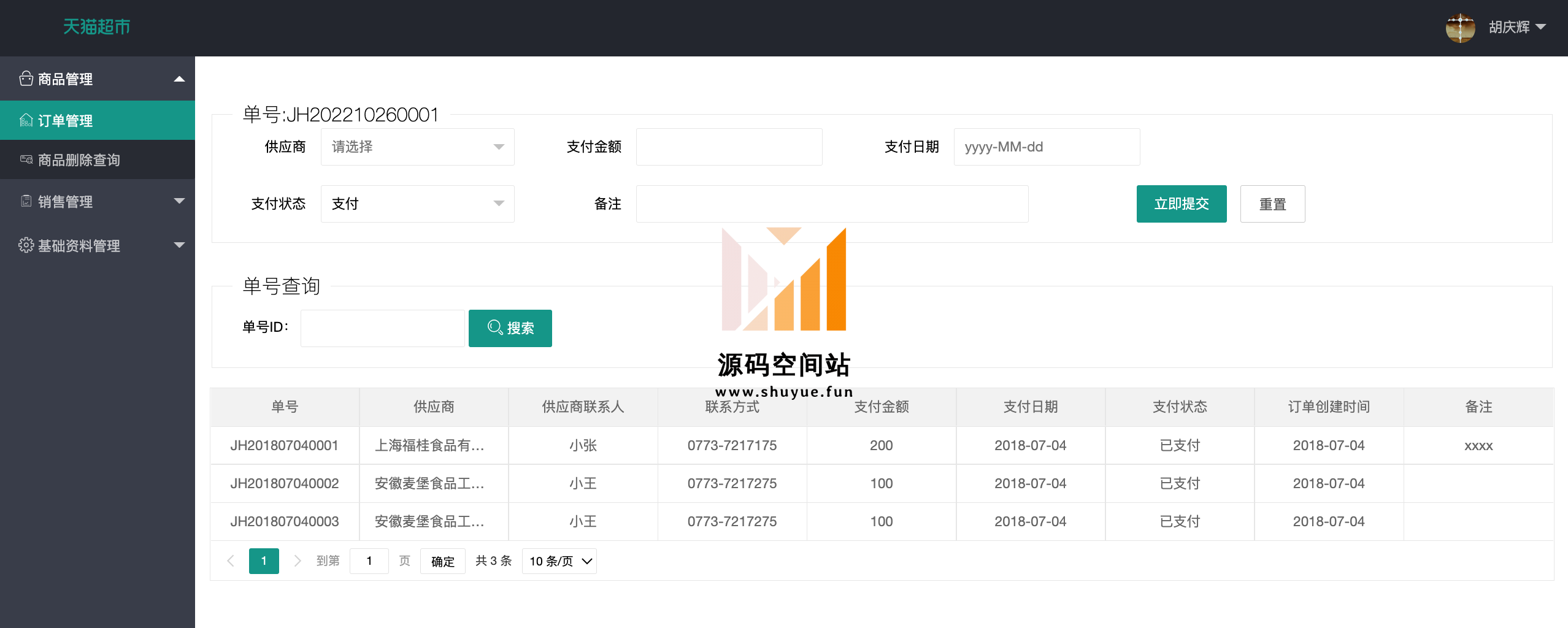Open the 10 条/页 page size dropdown

(559, 561)
